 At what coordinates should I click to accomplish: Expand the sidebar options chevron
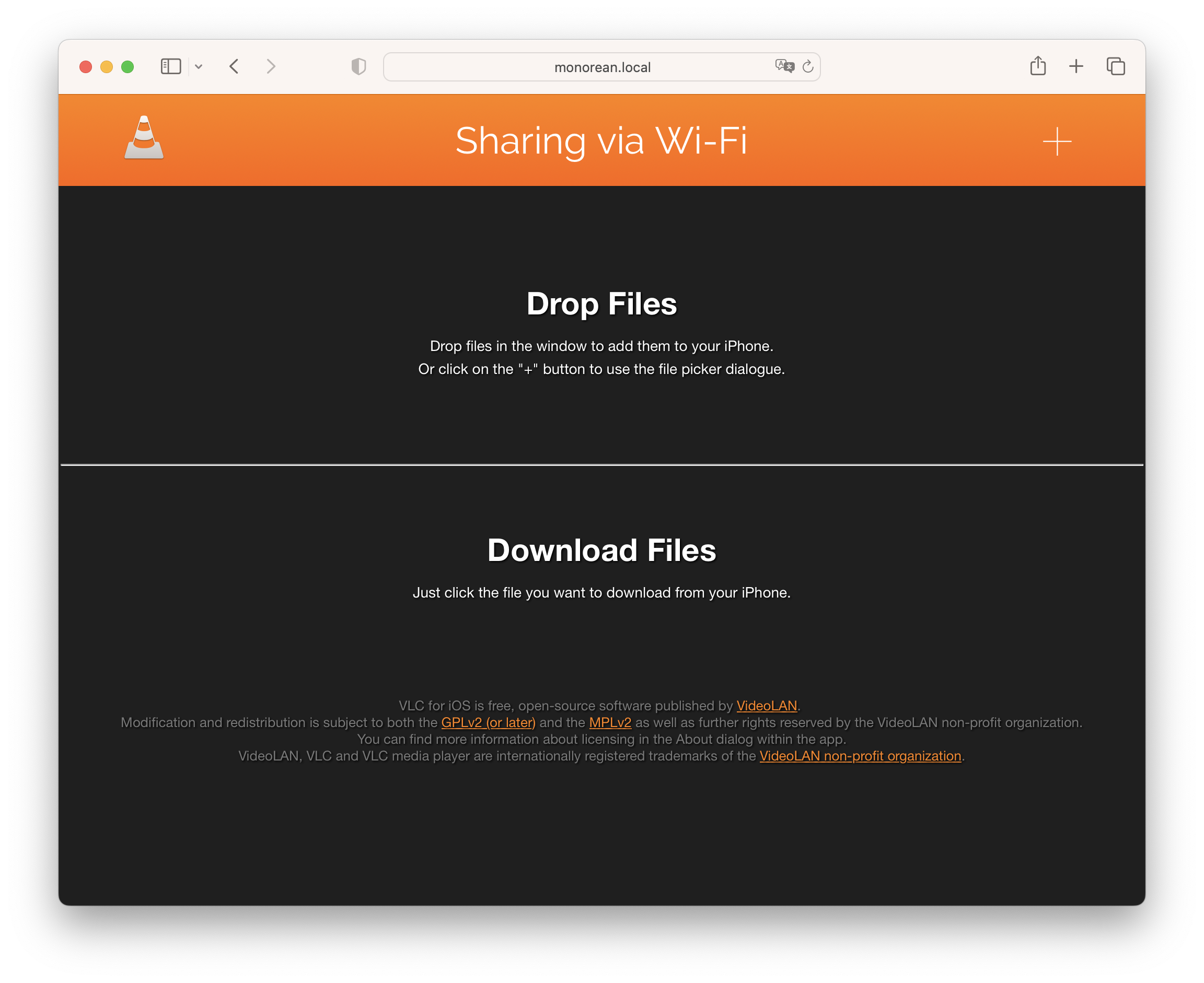tap(199, 67)
